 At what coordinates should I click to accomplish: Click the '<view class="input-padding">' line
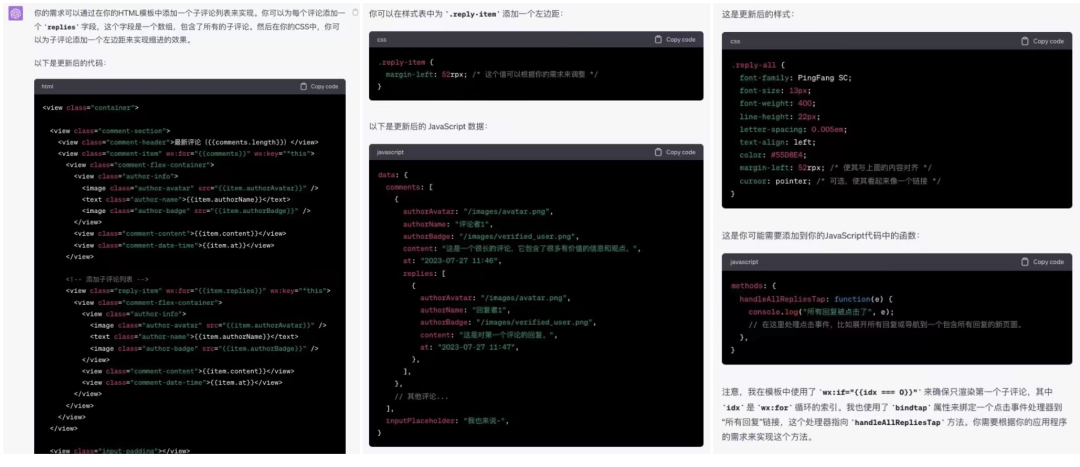coord(120,451)
